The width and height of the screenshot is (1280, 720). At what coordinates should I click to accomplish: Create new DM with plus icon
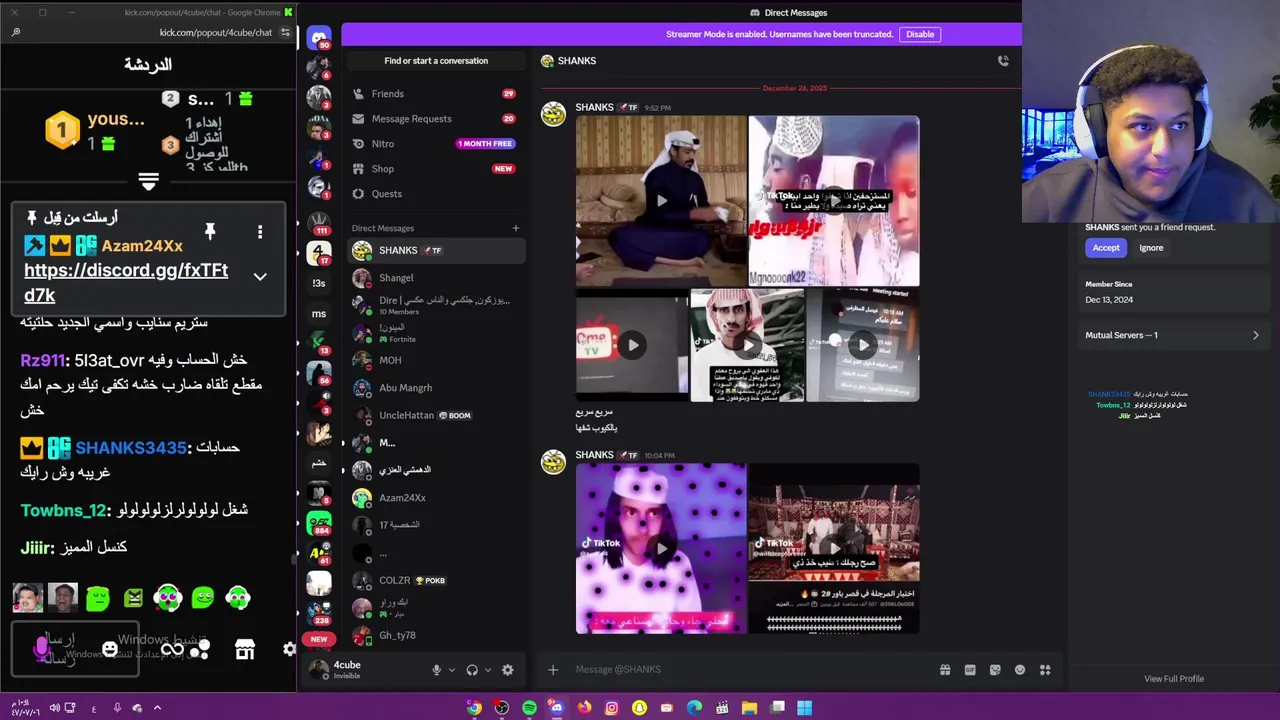click(x=516, y=228)
